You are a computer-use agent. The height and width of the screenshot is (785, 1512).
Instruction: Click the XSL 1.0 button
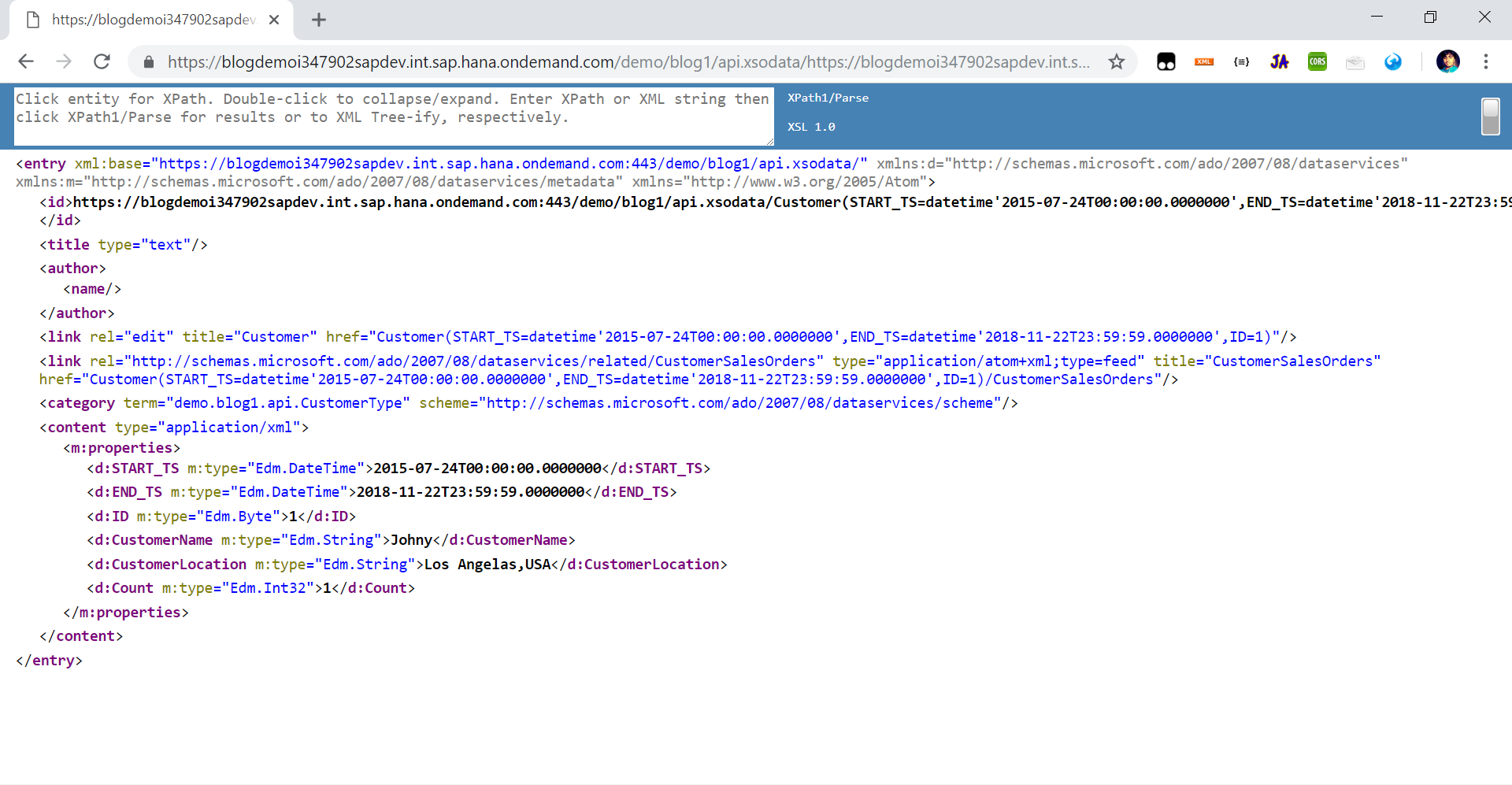tap(811, 127)
